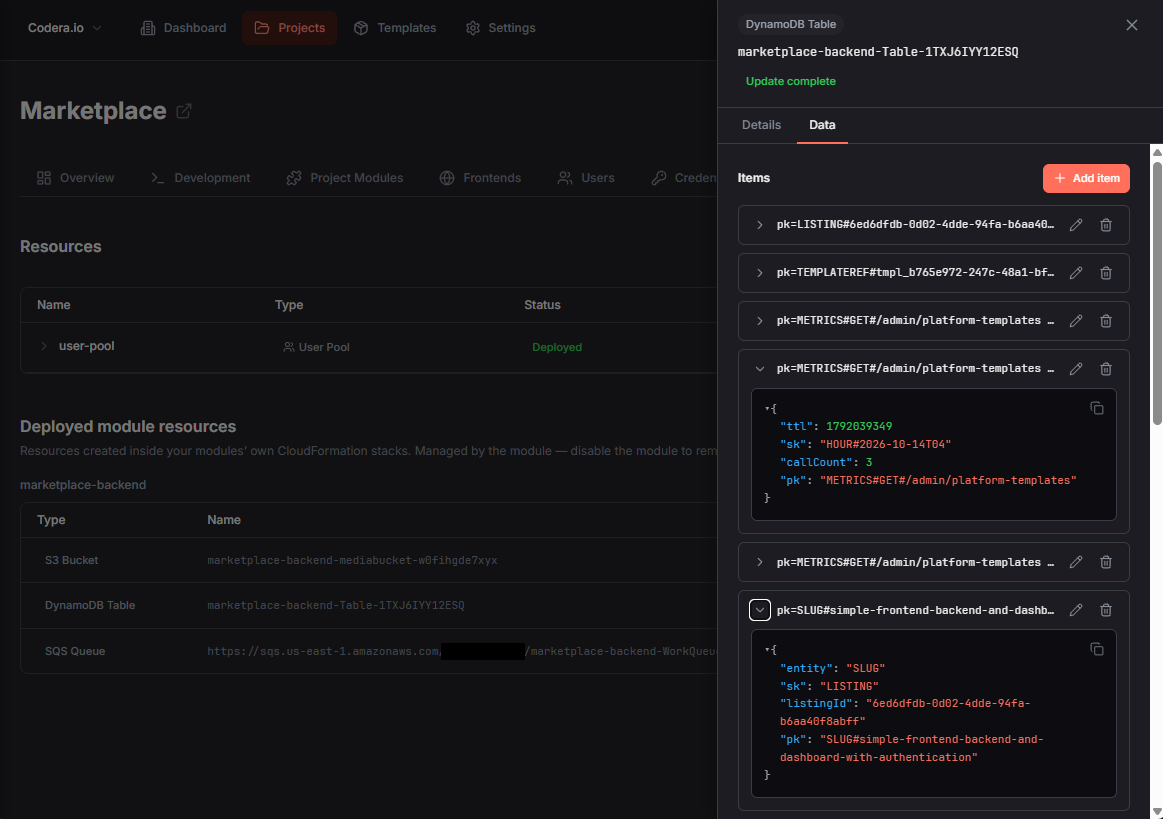Open Marketplace external link icon
The width and height of the screenshot is (1163, 819).
pyautogui.click(x=184, y=111)
